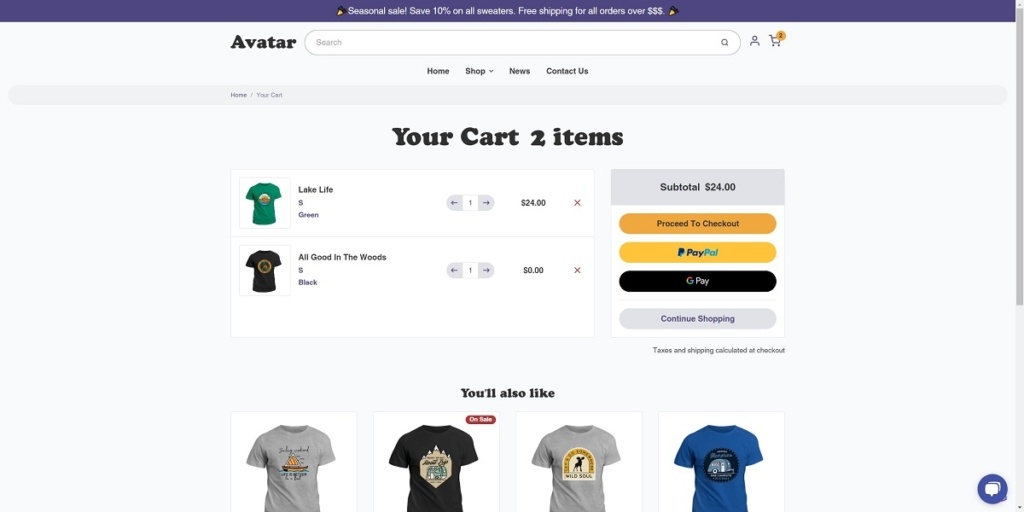Image resolution: width=1024 pixels, height=512 pixels.
Task: Open the live chat widget
Action: coord(991,488)
